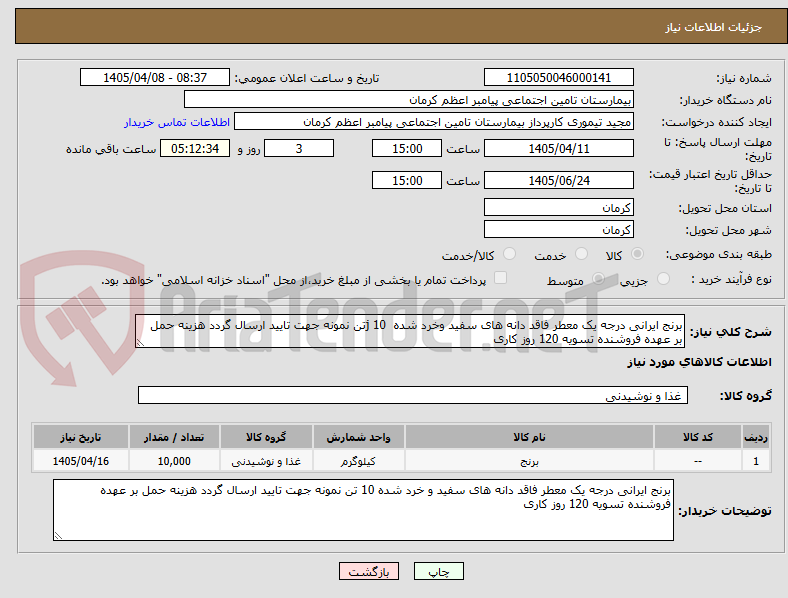Click the resize handle of شرح کلی نیاز textarea
Viewport: 788px width, 598px height.
tap(140, 343)
